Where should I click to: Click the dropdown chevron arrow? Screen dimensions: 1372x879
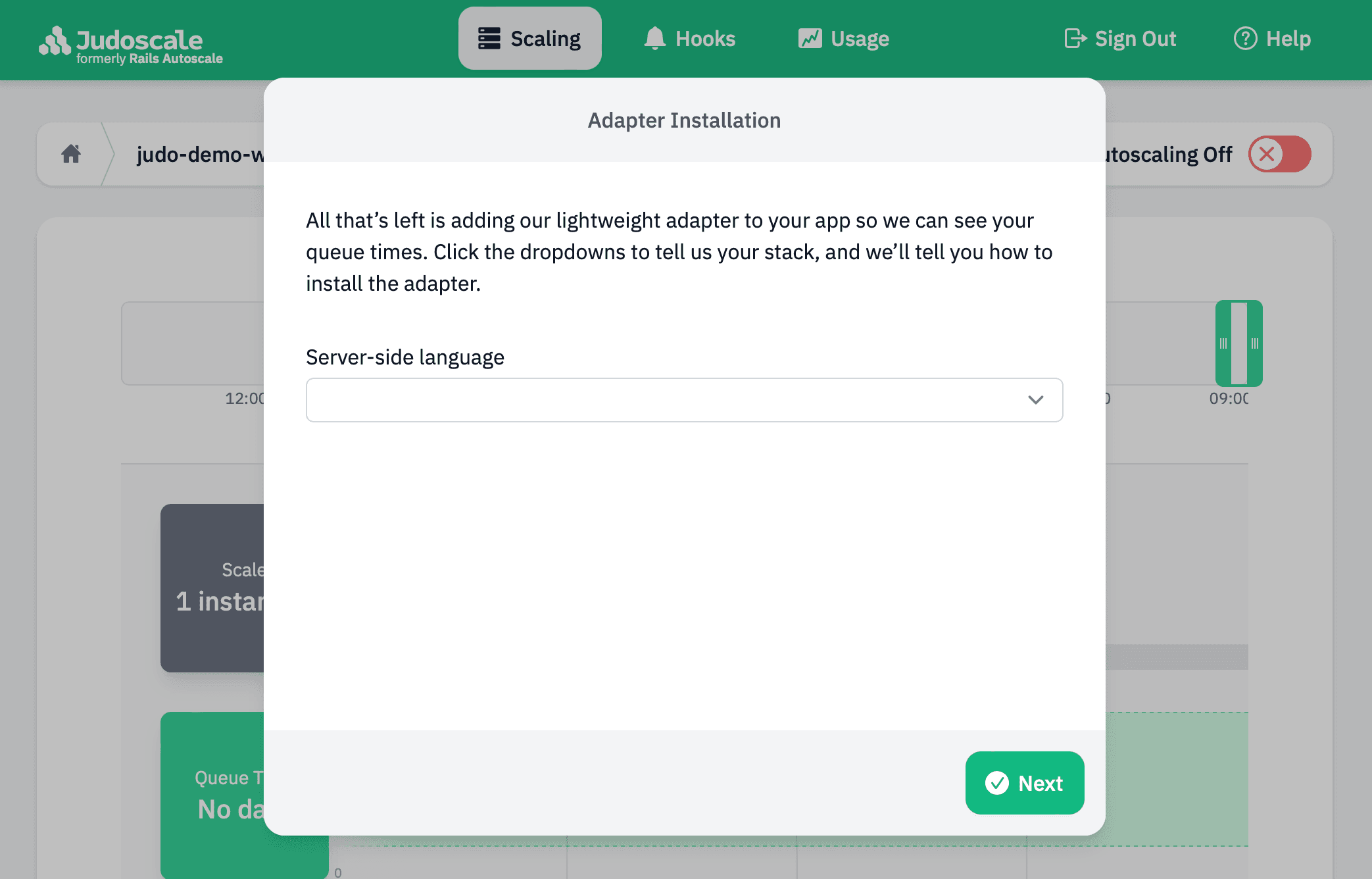click(1036, 399)
